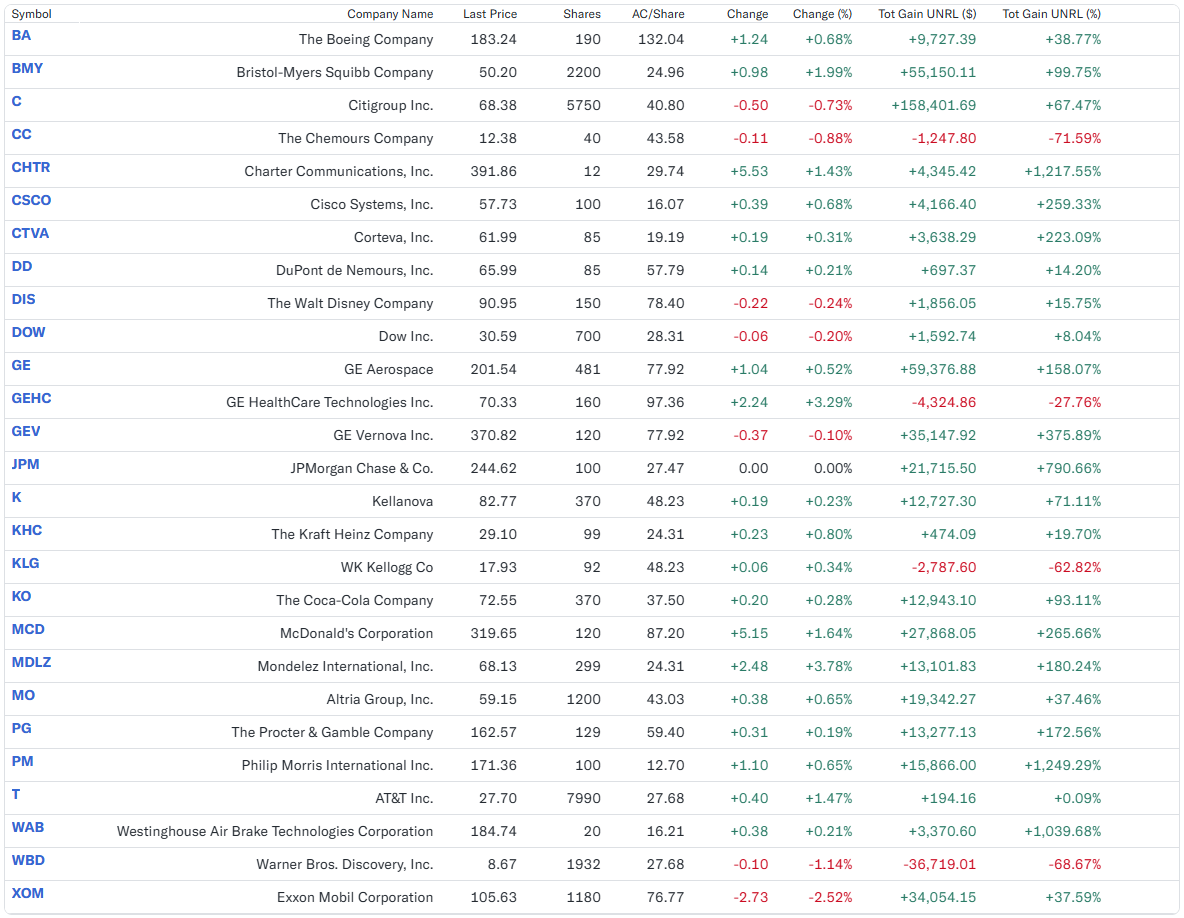
Task: Select Exxon Mobil's change value -2.73
Action: (751, 898)
